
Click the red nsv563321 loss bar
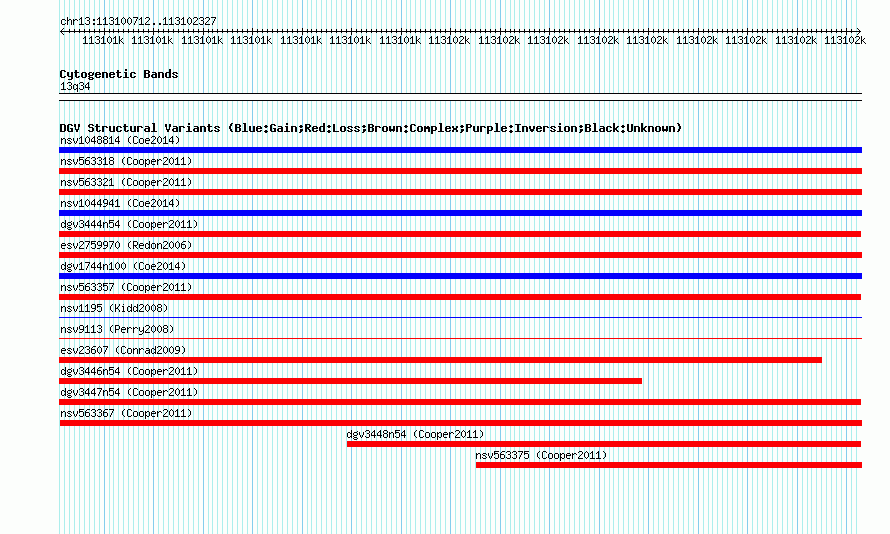(x=460, y=192)
